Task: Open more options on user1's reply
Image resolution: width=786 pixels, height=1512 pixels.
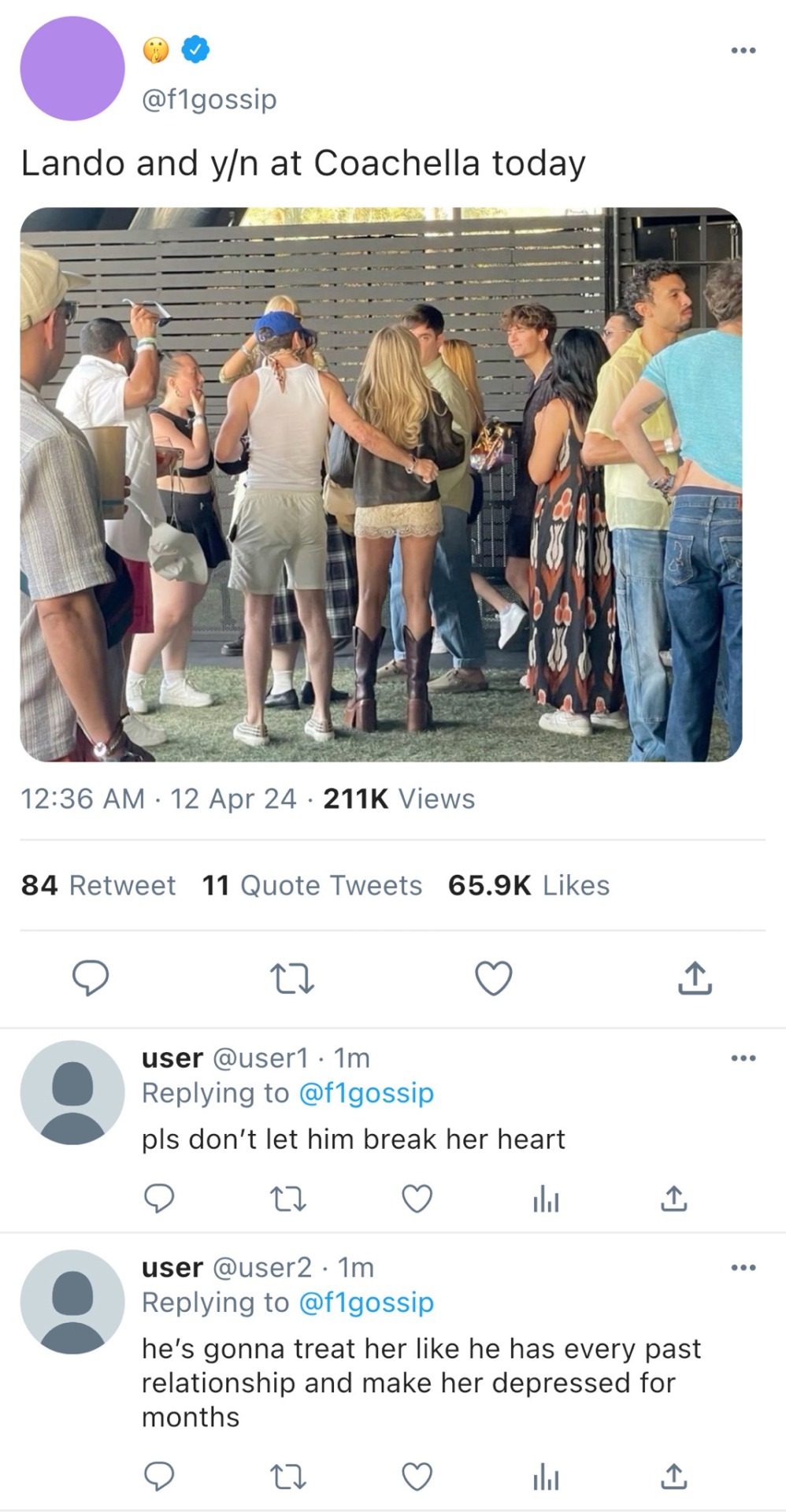Action: pos(743,1058)
